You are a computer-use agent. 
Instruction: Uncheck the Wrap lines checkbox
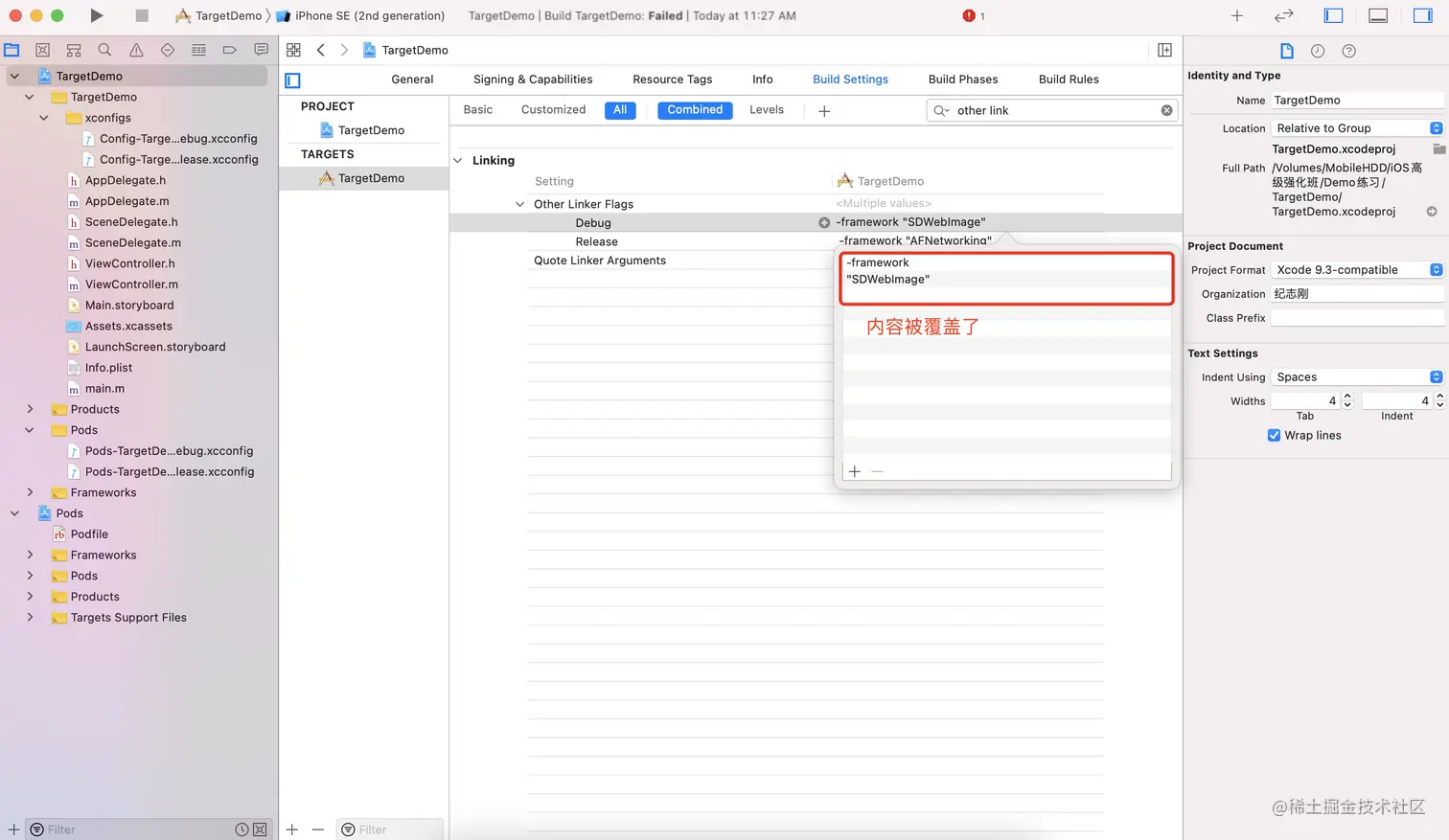tap(1274, 435)
